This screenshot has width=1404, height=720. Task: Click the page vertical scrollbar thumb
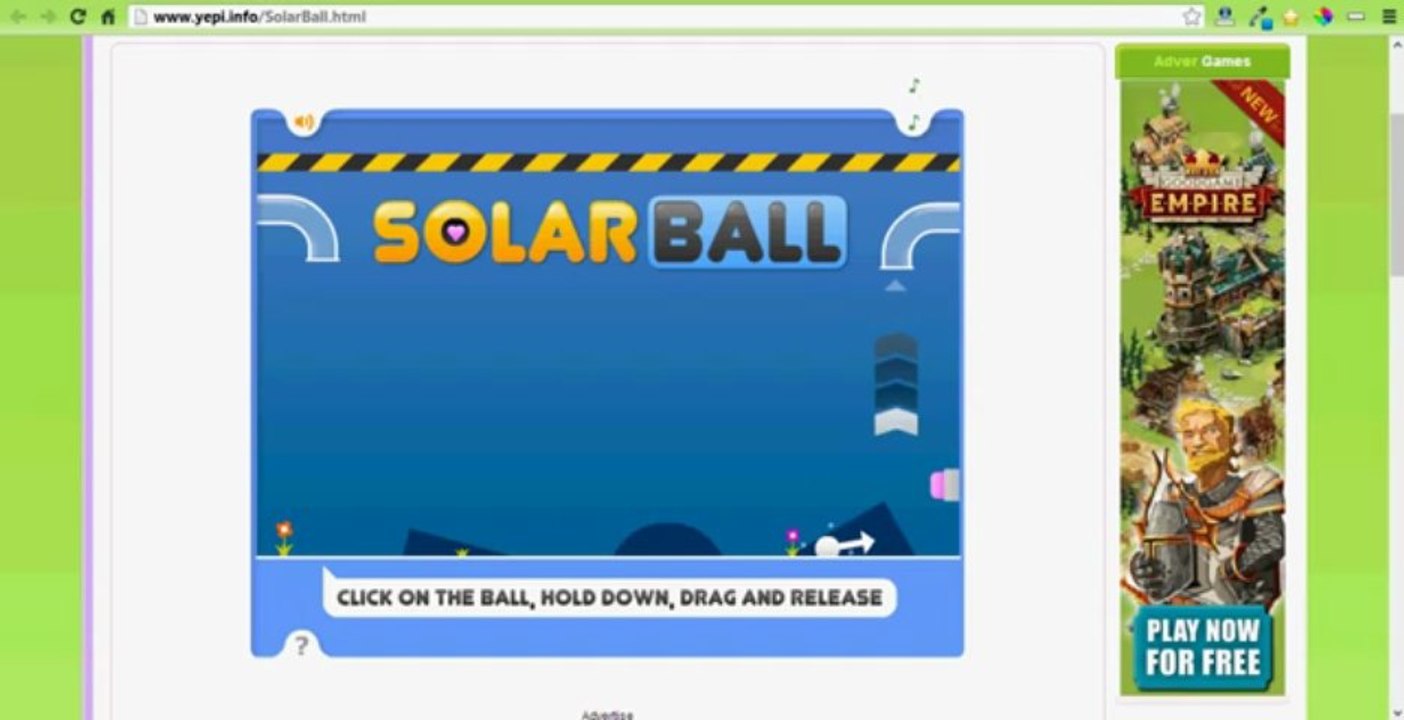tap(1396, 193)
